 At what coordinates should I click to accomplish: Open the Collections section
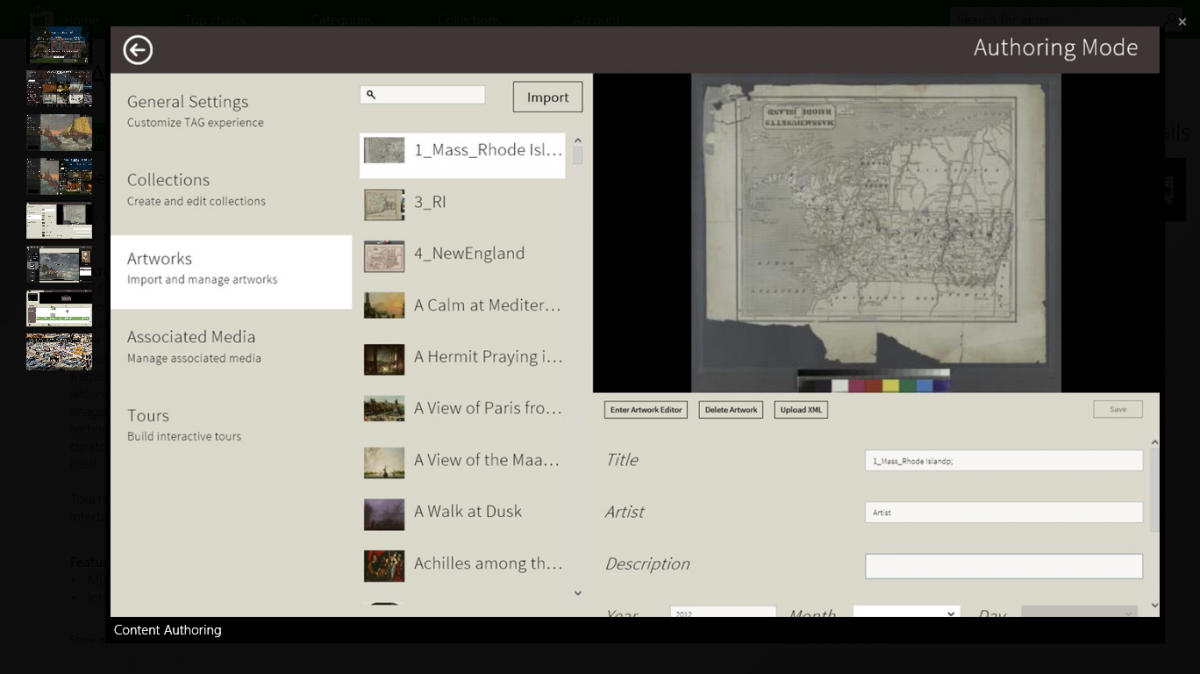[x=231, y=189]
